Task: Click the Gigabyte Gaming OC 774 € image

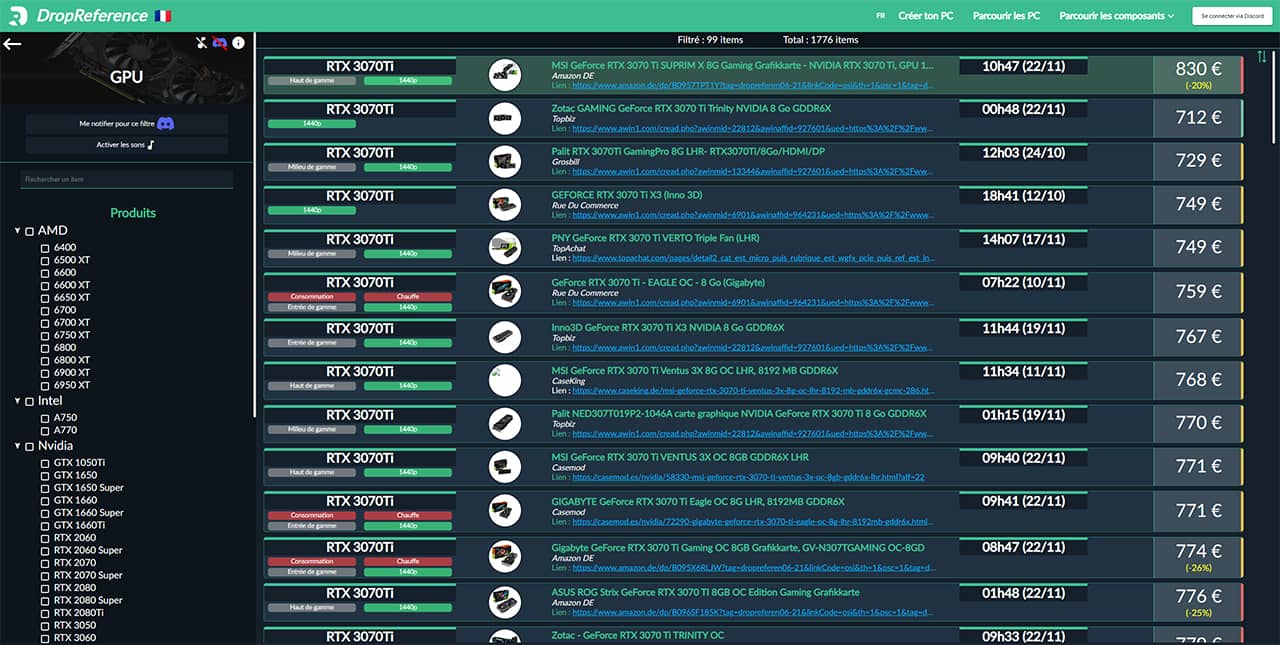Action: [505, 556]
